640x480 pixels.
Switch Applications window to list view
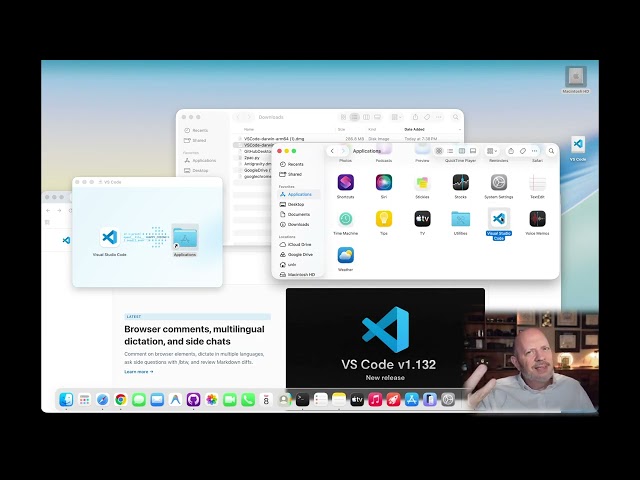pos(450,151)
